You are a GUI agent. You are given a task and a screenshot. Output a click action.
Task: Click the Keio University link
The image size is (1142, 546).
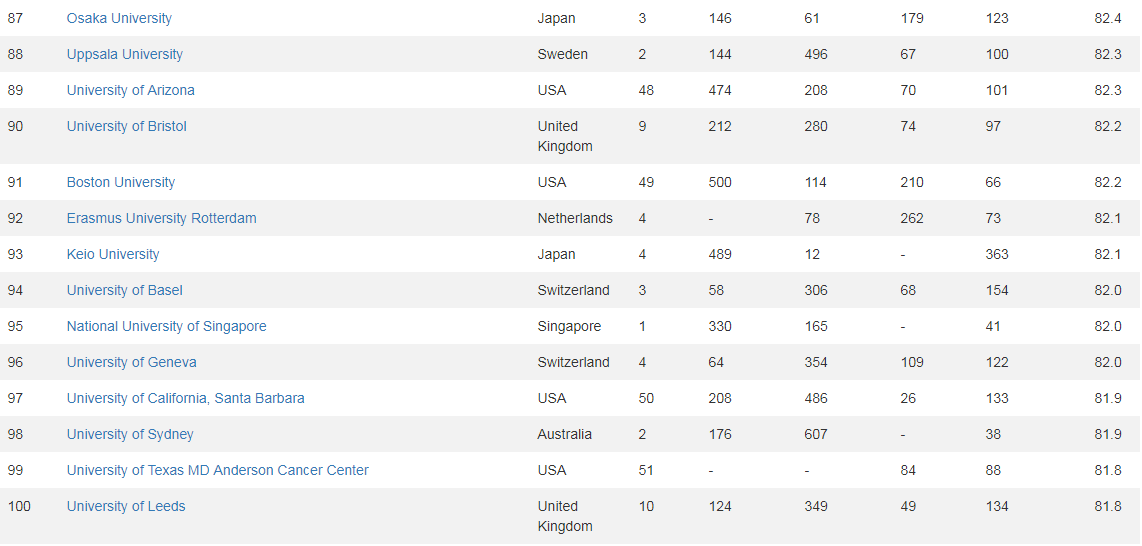[113, 254]
